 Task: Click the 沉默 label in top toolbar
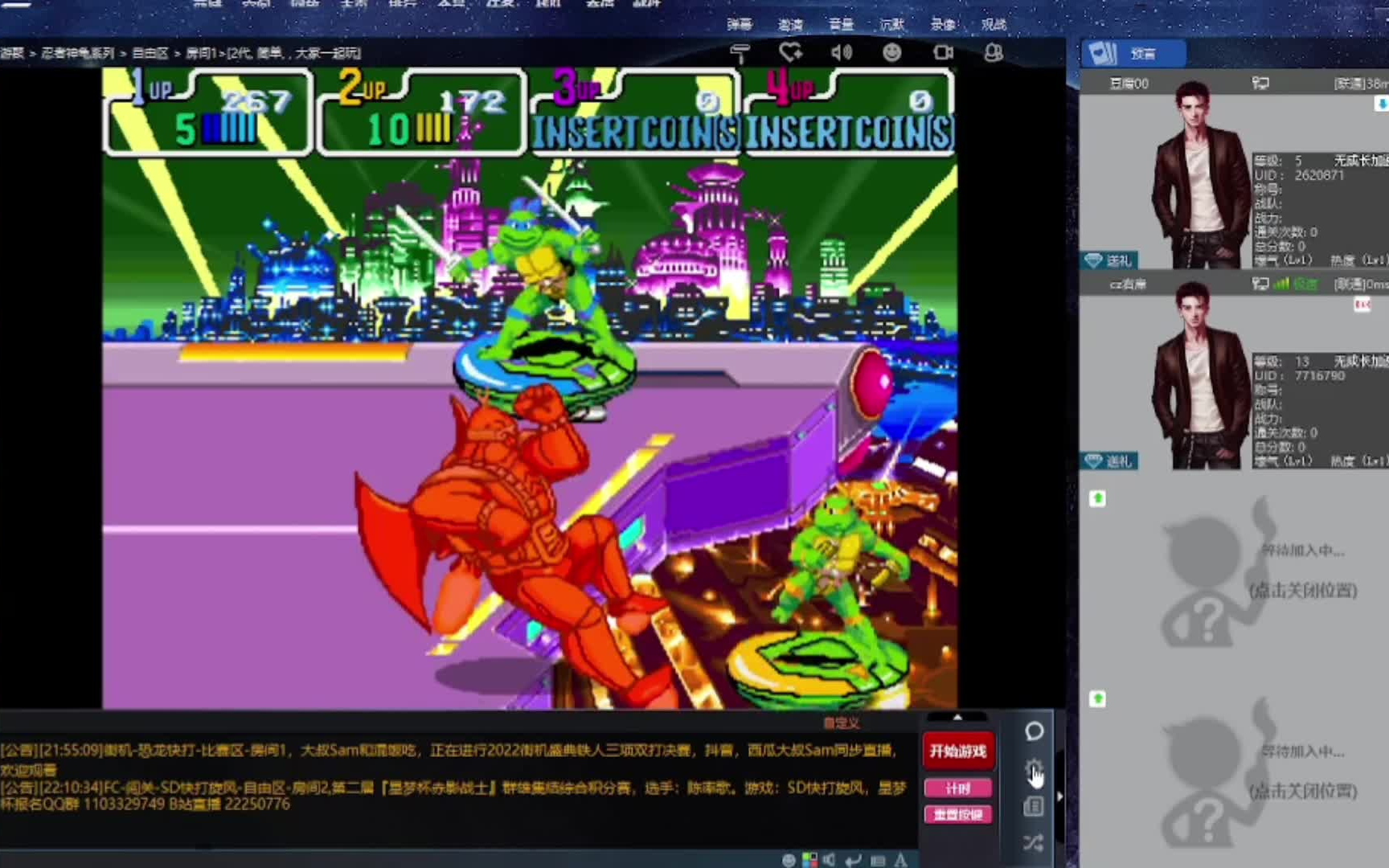point(892,24)
